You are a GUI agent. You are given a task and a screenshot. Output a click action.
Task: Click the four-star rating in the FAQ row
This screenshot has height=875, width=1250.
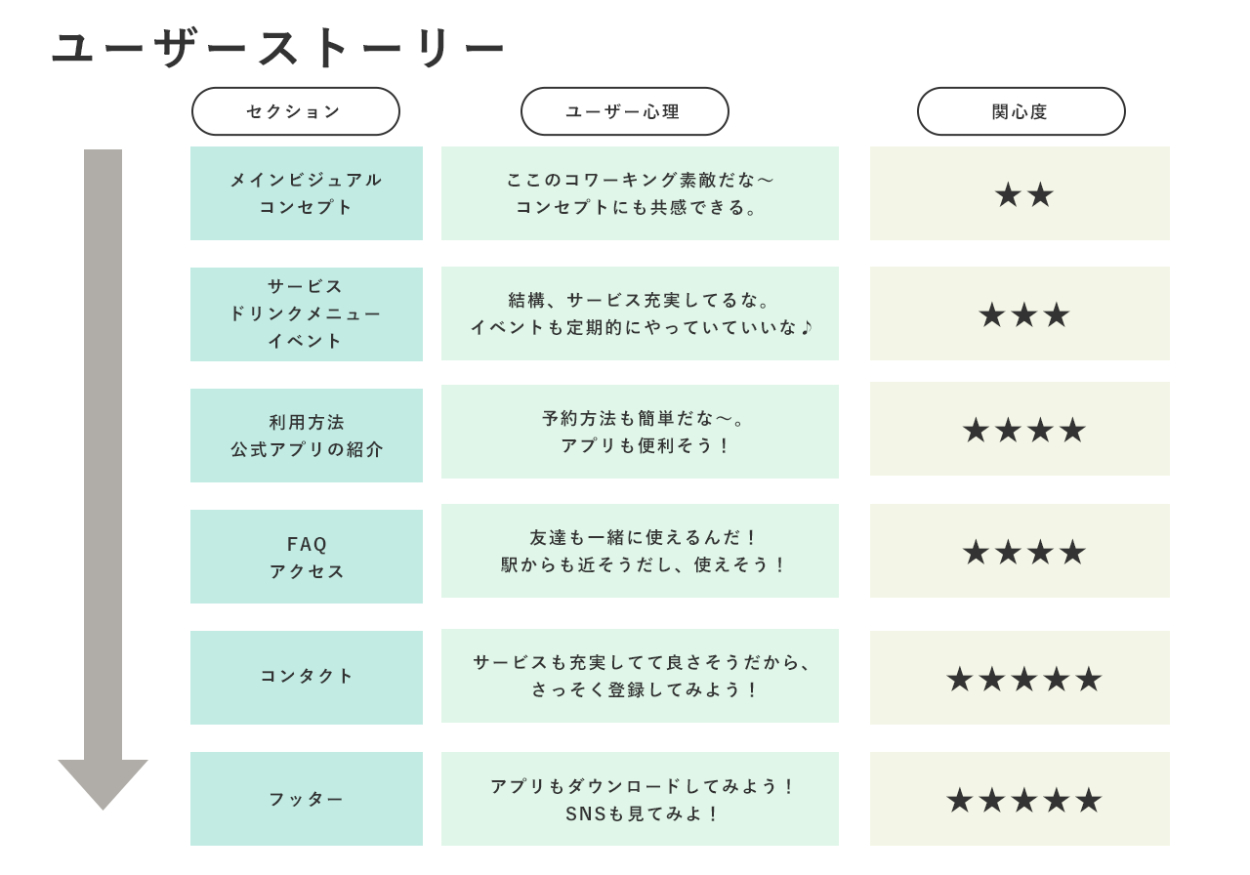click(x=1019, y=551)
